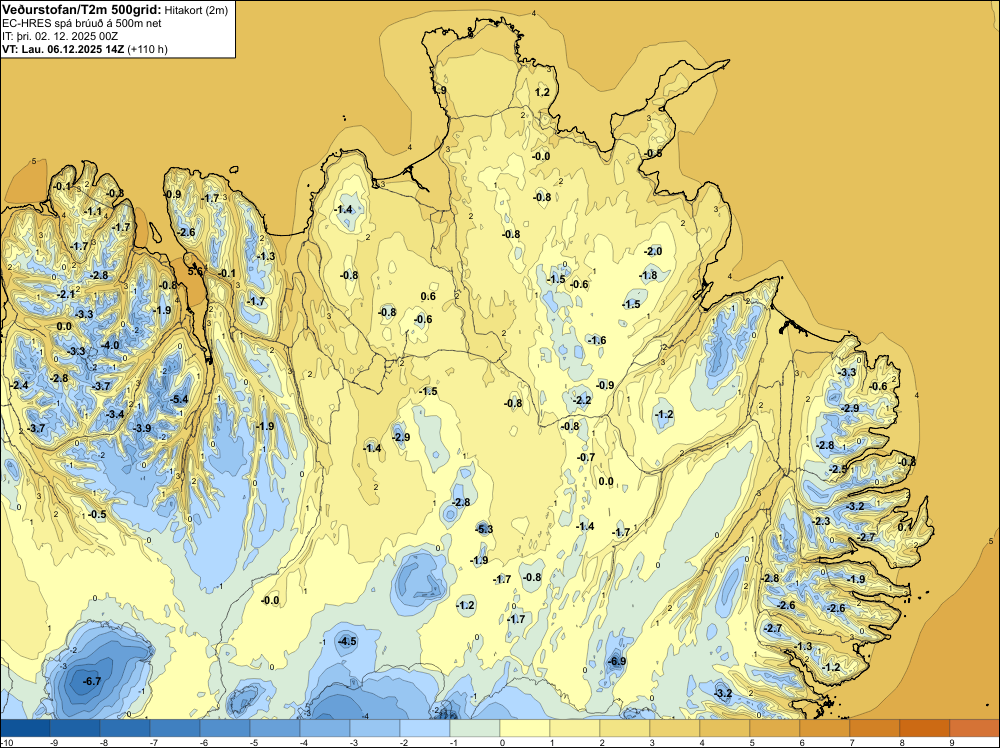Click the 'Hitakort (2m)' label

(196, 10)
